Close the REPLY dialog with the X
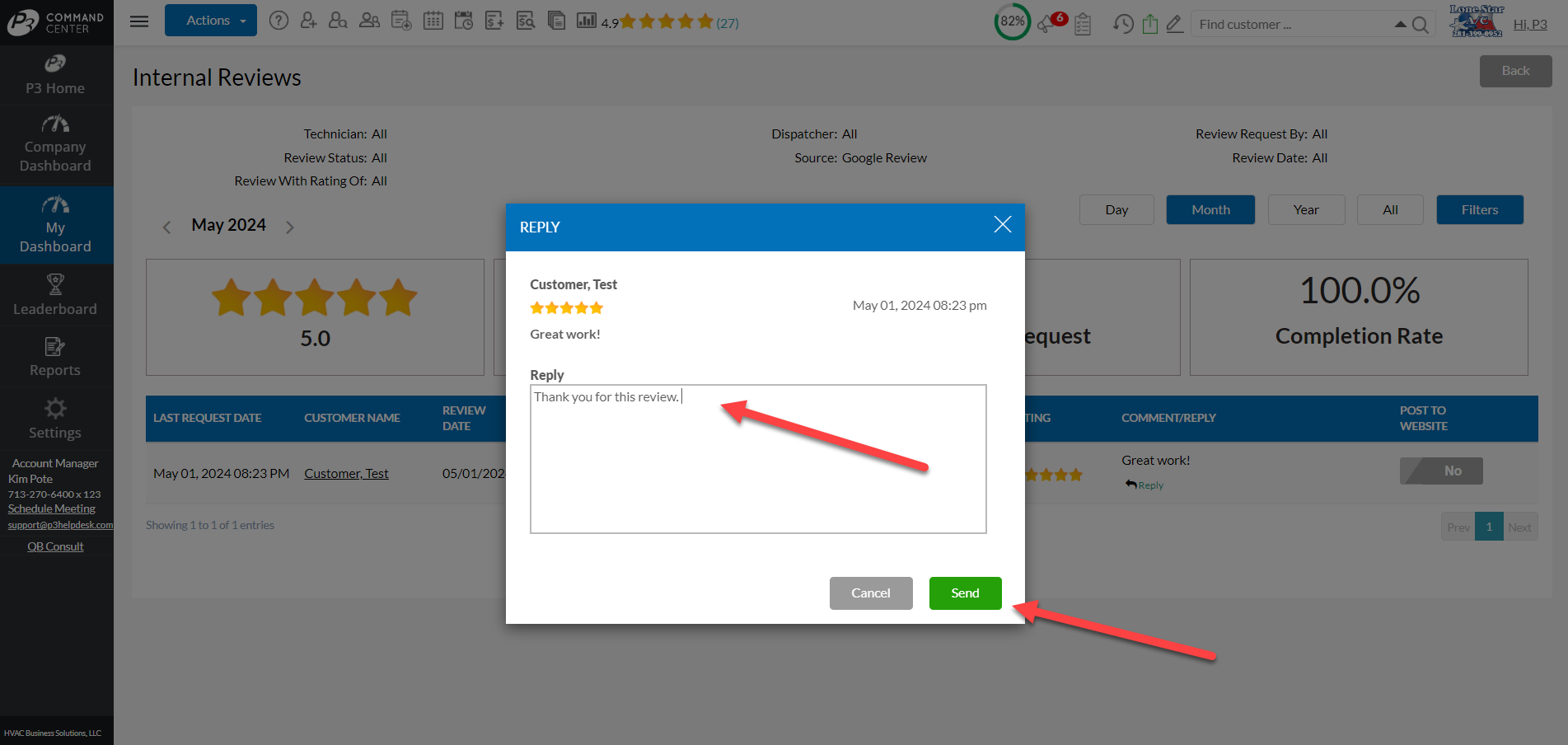 [1002, 224]
